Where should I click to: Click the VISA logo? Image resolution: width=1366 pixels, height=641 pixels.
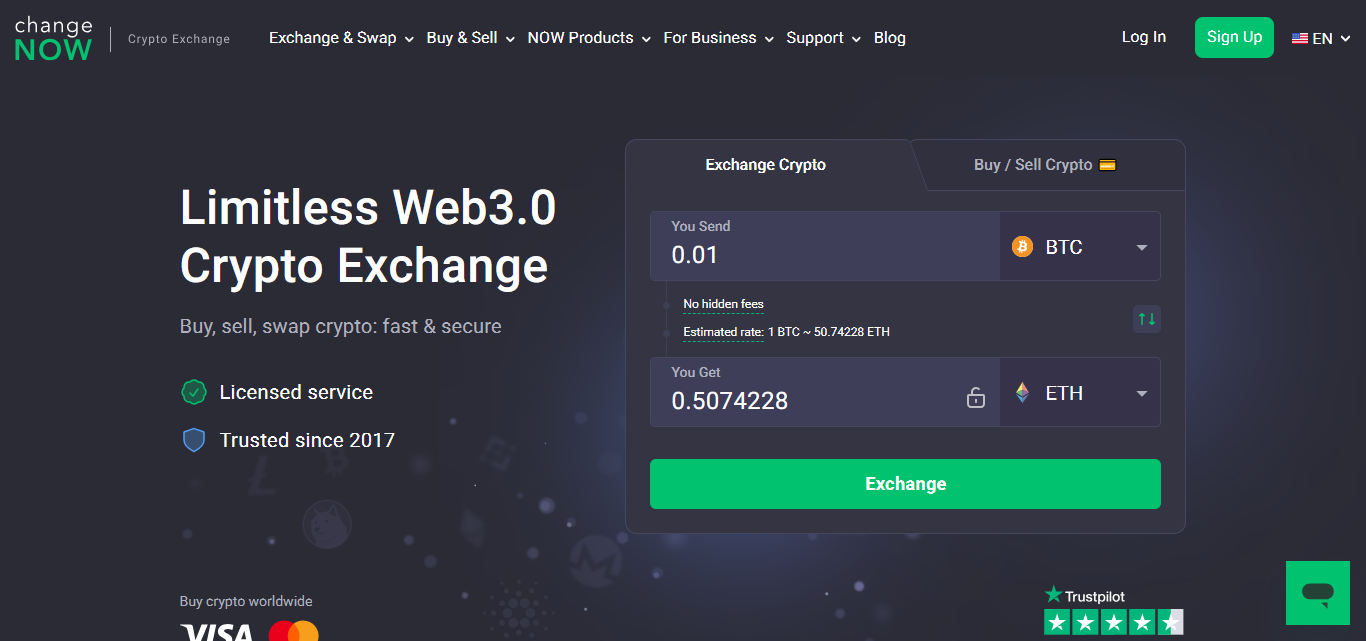[x=217, y=632]
